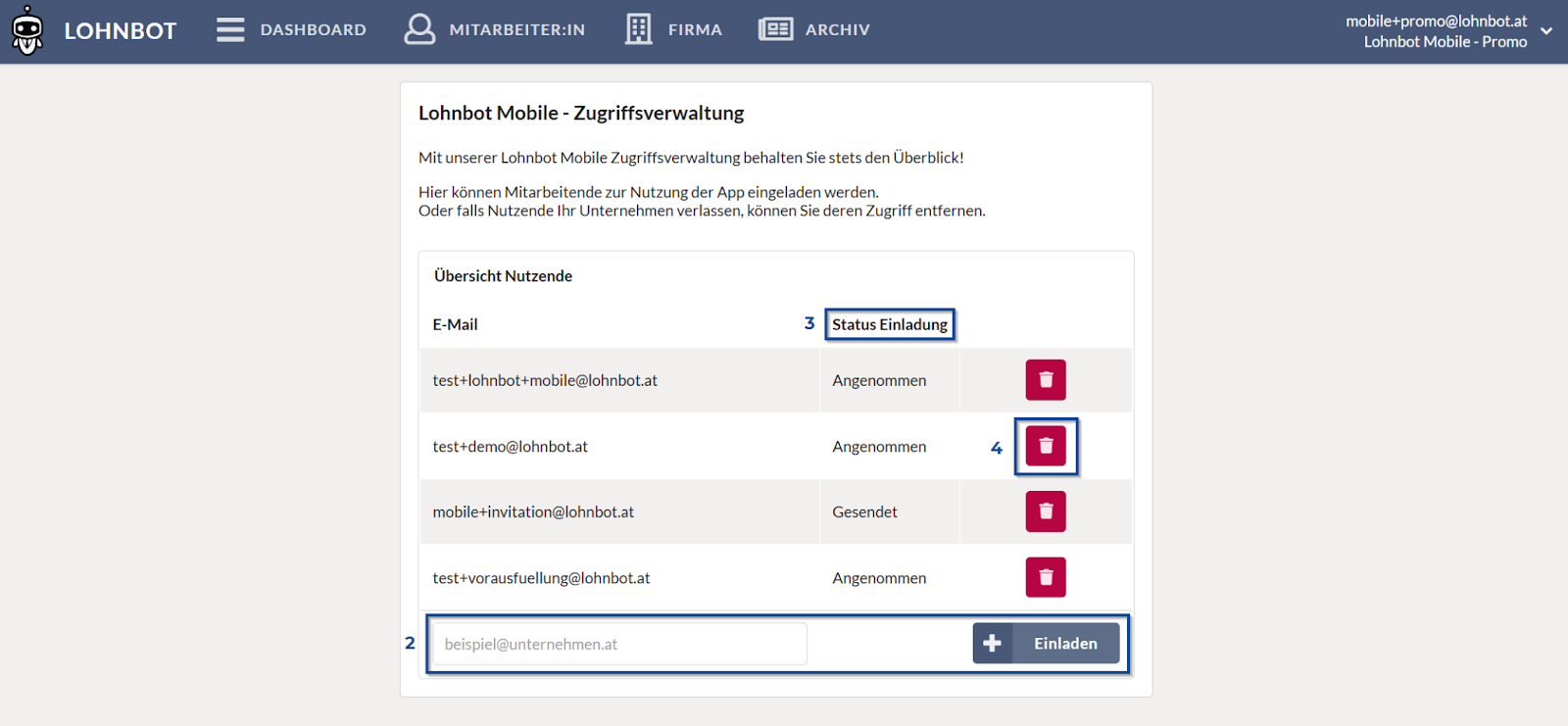Delete access for test+lohnbot+mobile@lohnbot.at
Viewport: 1568px width, 726px height.
tap(1046, 380)
